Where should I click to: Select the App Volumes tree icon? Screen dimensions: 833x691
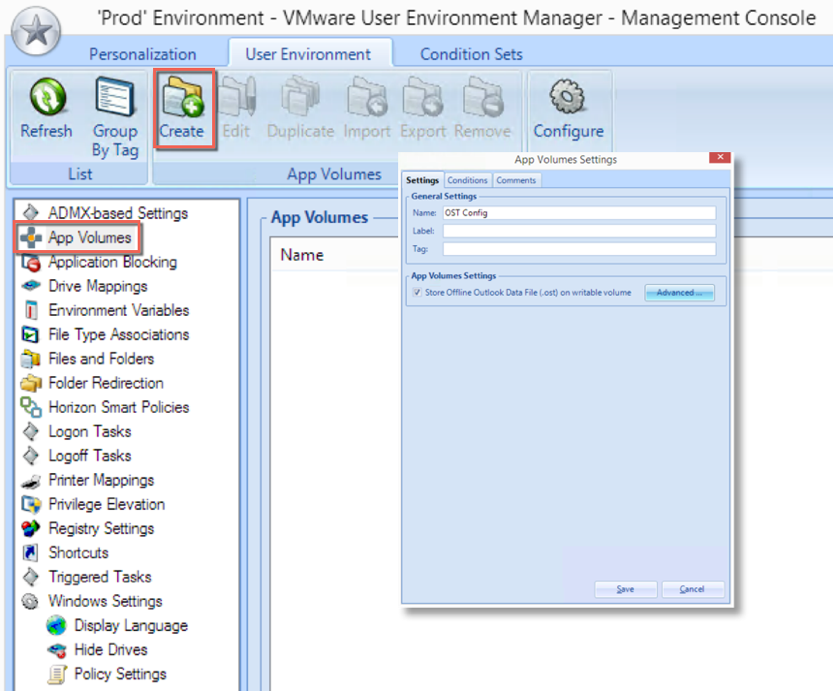point(31,237)
